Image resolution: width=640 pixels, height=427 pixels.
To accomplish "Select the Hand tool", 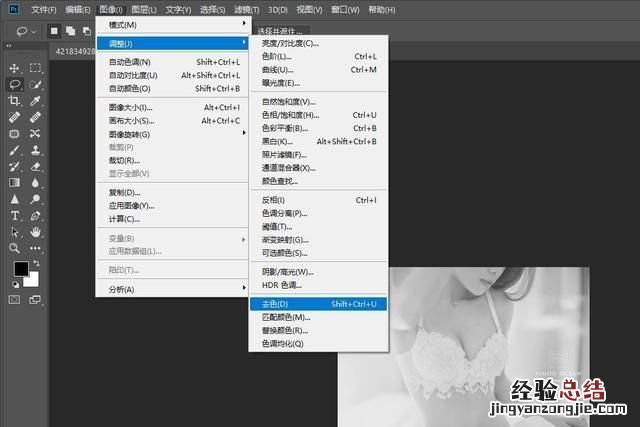I will coord(35,232).
